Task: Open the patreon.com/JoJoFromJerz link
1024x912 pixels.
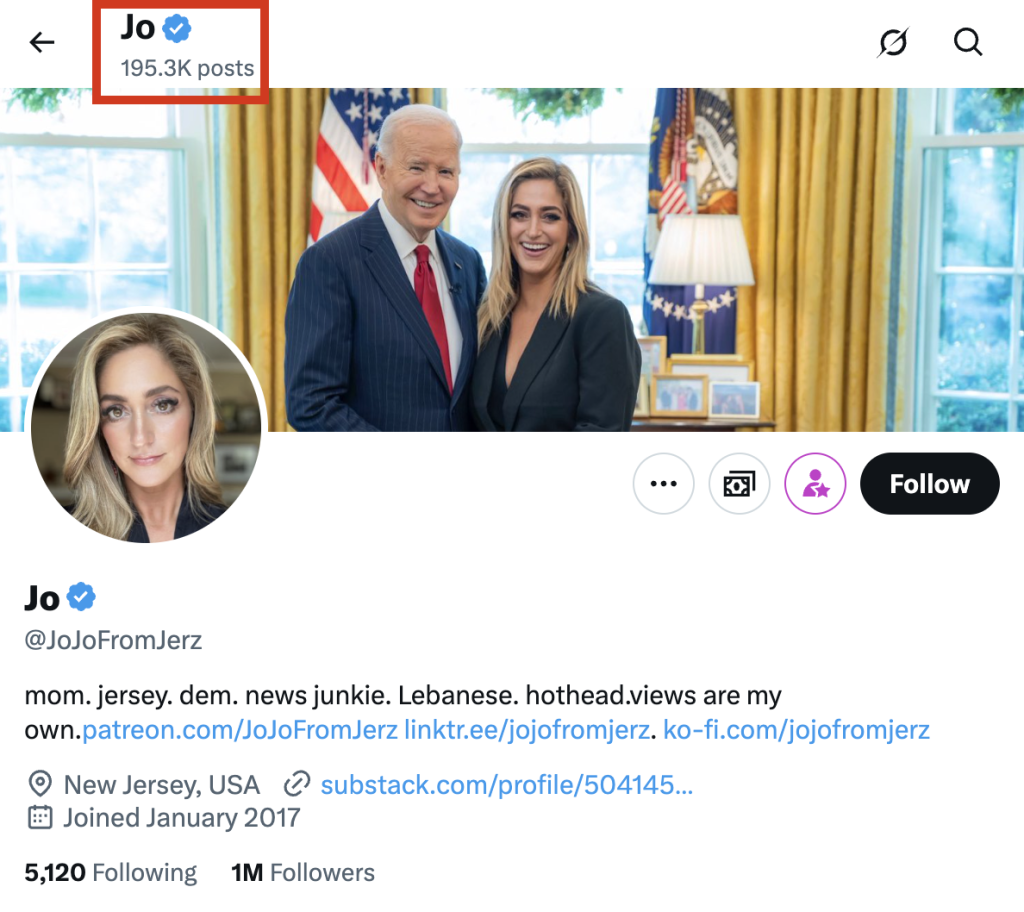Action: pyautogui.click(x=240, y=730)
